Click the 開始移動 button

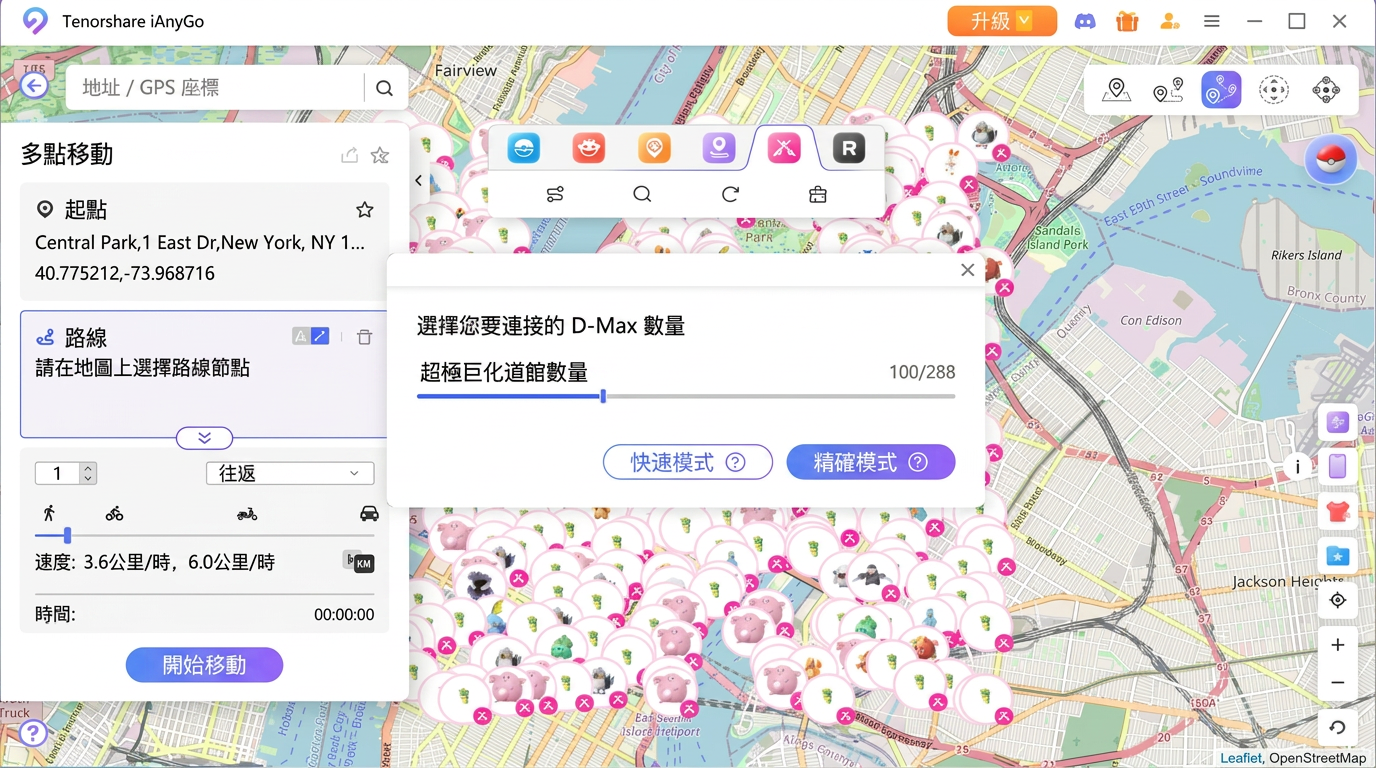[204, 665]
